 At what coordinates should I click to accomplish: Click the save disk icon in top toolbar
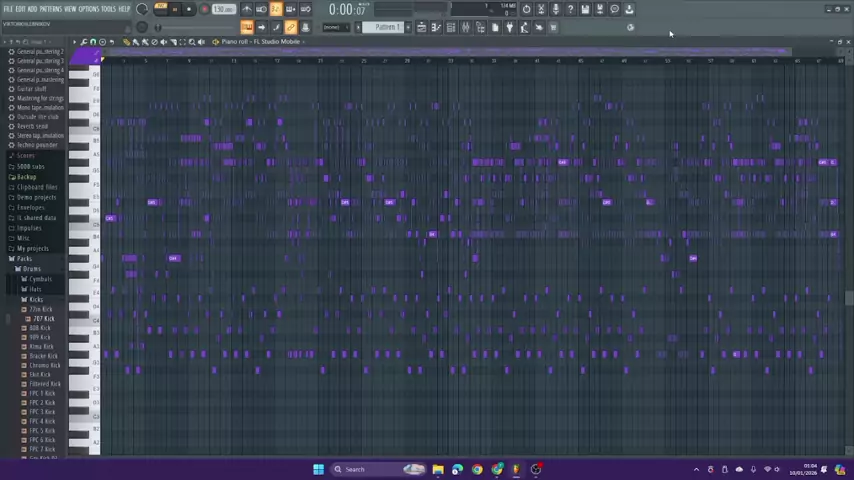[x=585, y=10]
